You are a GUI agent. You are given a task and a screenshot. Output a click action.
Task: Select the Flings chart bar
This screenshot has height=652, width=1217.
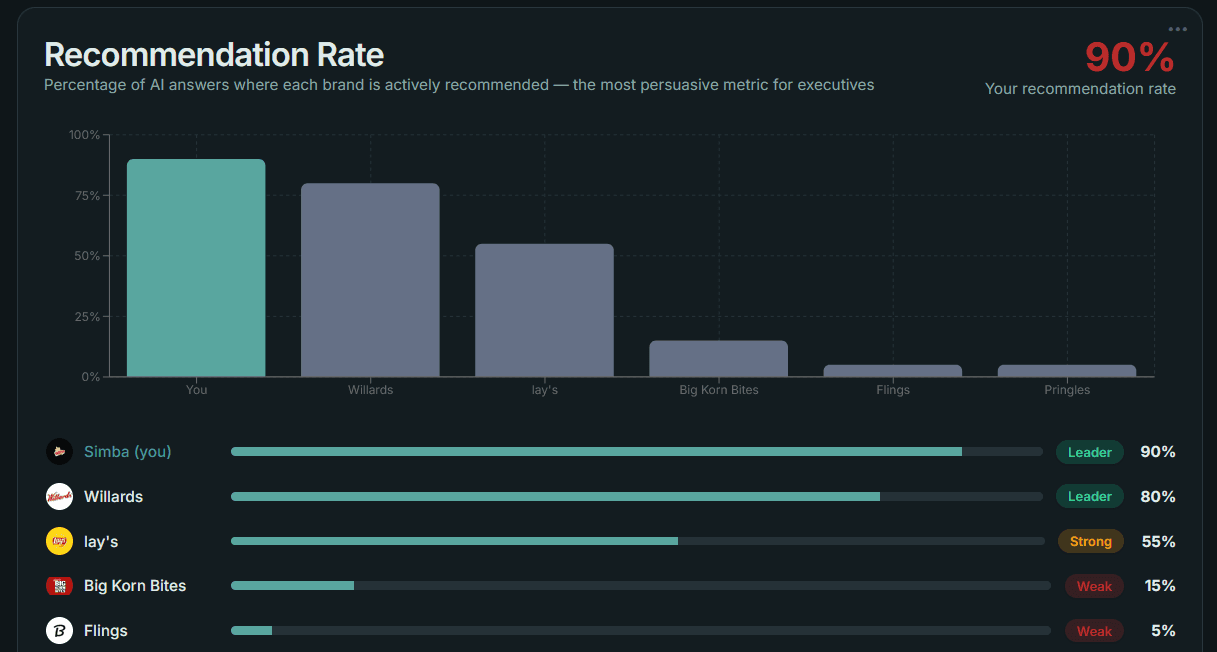click(893, 371)
